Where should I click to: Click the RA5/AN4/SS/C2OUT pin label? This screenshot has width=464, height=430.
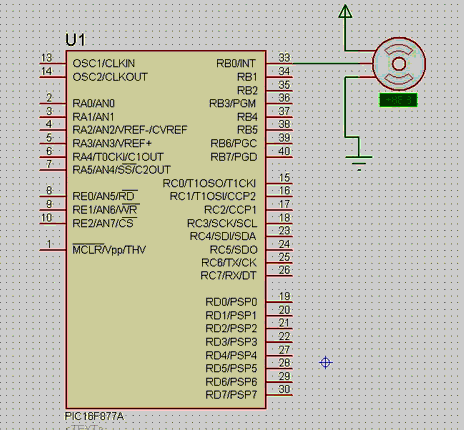point(121,169)
